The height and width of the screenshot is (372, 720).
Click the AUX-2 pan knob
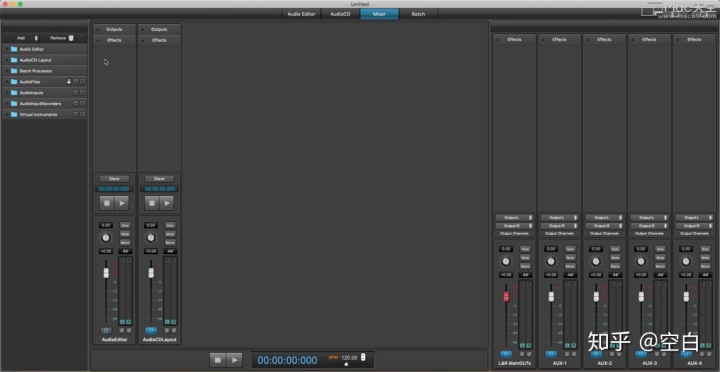[596, 261]
